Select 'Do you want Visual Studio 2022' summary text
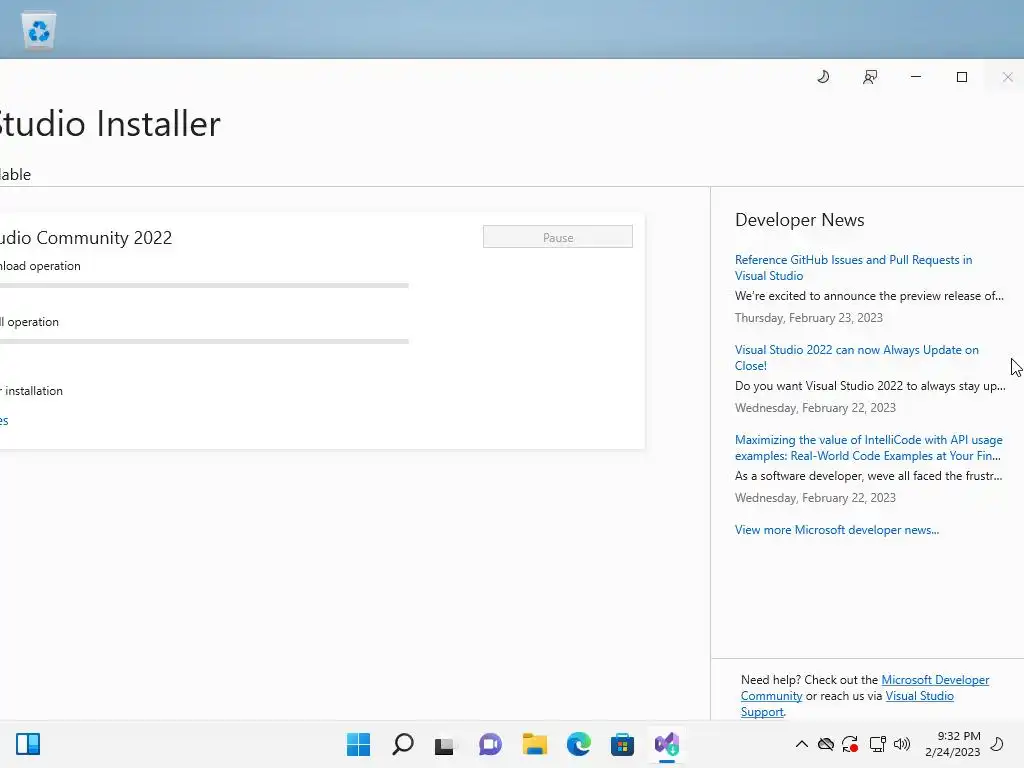The image size is (1024, 768). [870, 386]
